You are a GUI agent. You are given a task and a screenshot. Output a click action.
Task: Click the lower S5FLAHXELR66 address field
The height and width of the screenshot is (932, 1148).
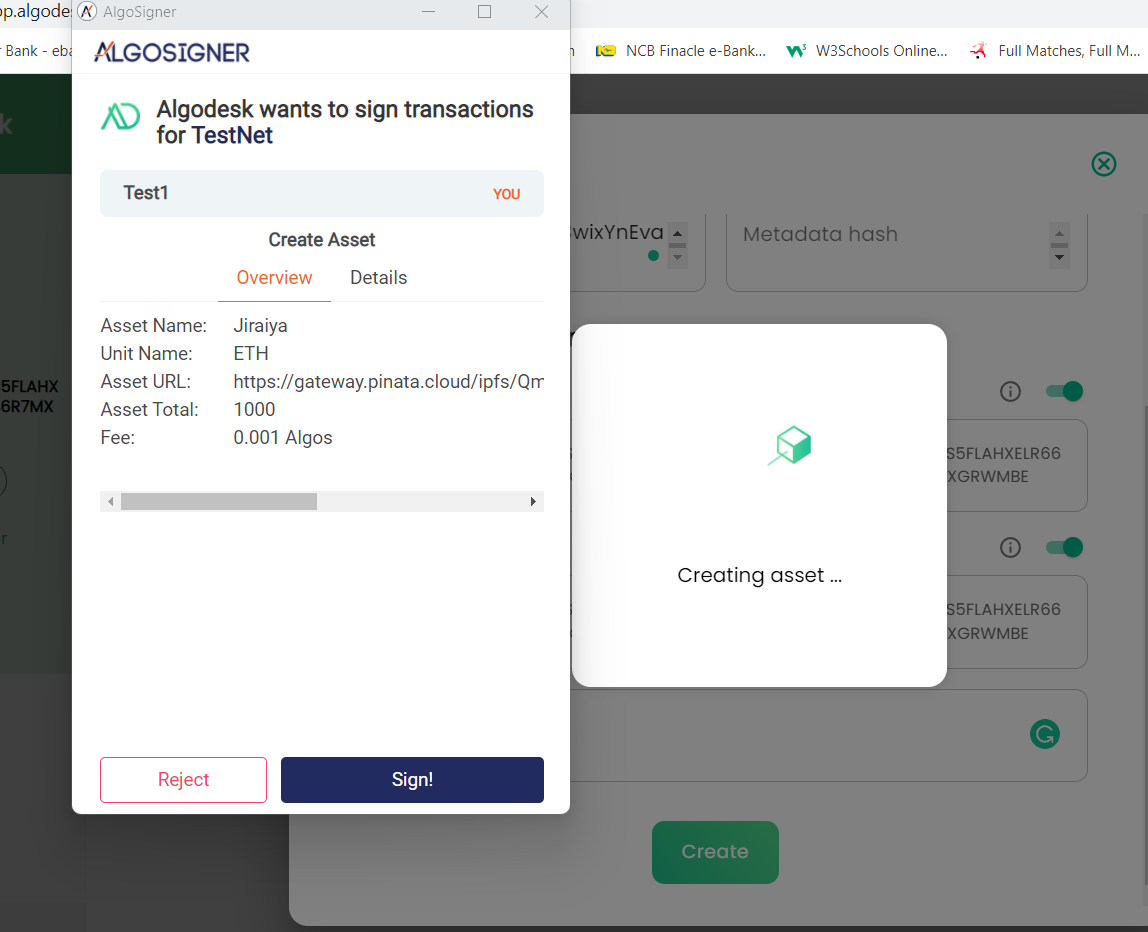click(x=1017, y=622)
